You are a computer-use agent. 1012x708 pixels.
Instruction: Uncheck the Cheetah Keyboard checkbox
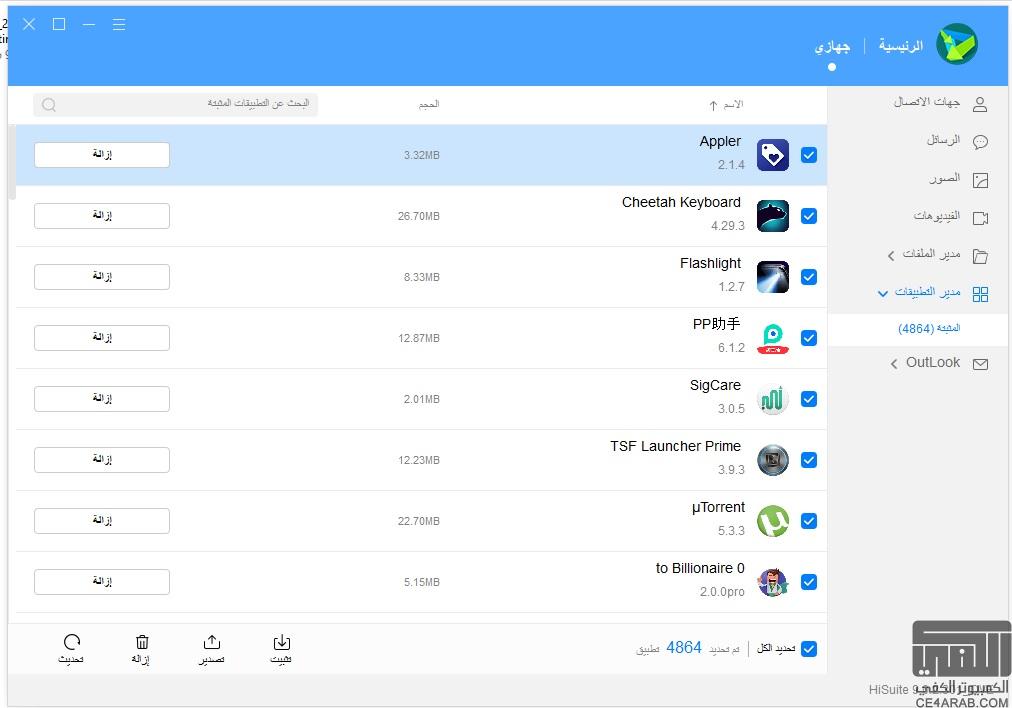click(809, 216)
